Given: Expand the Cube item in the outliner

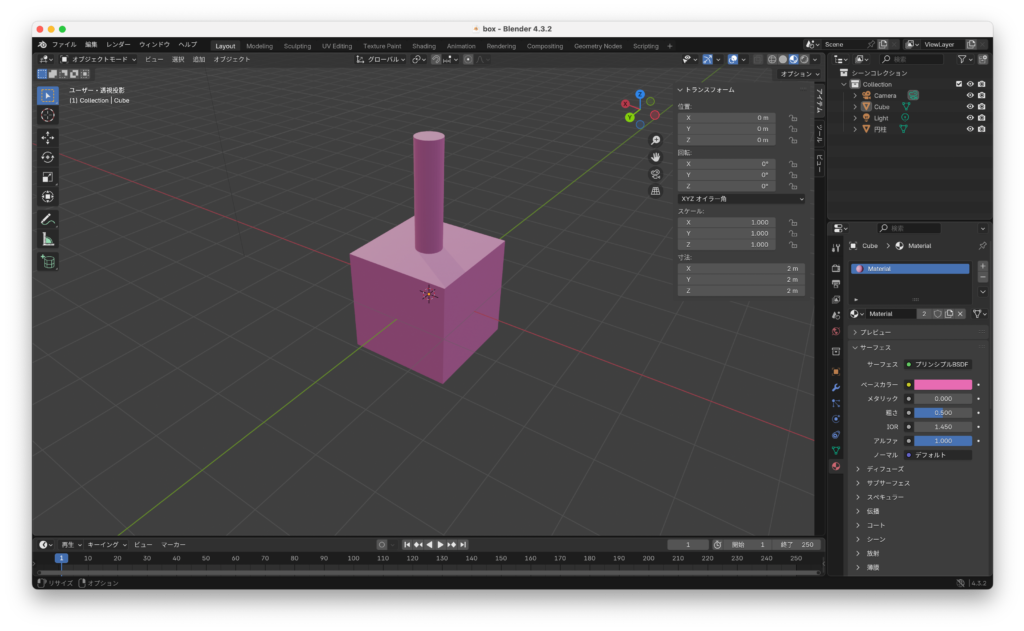Looking at the screenshot, I should pos(855,107).
